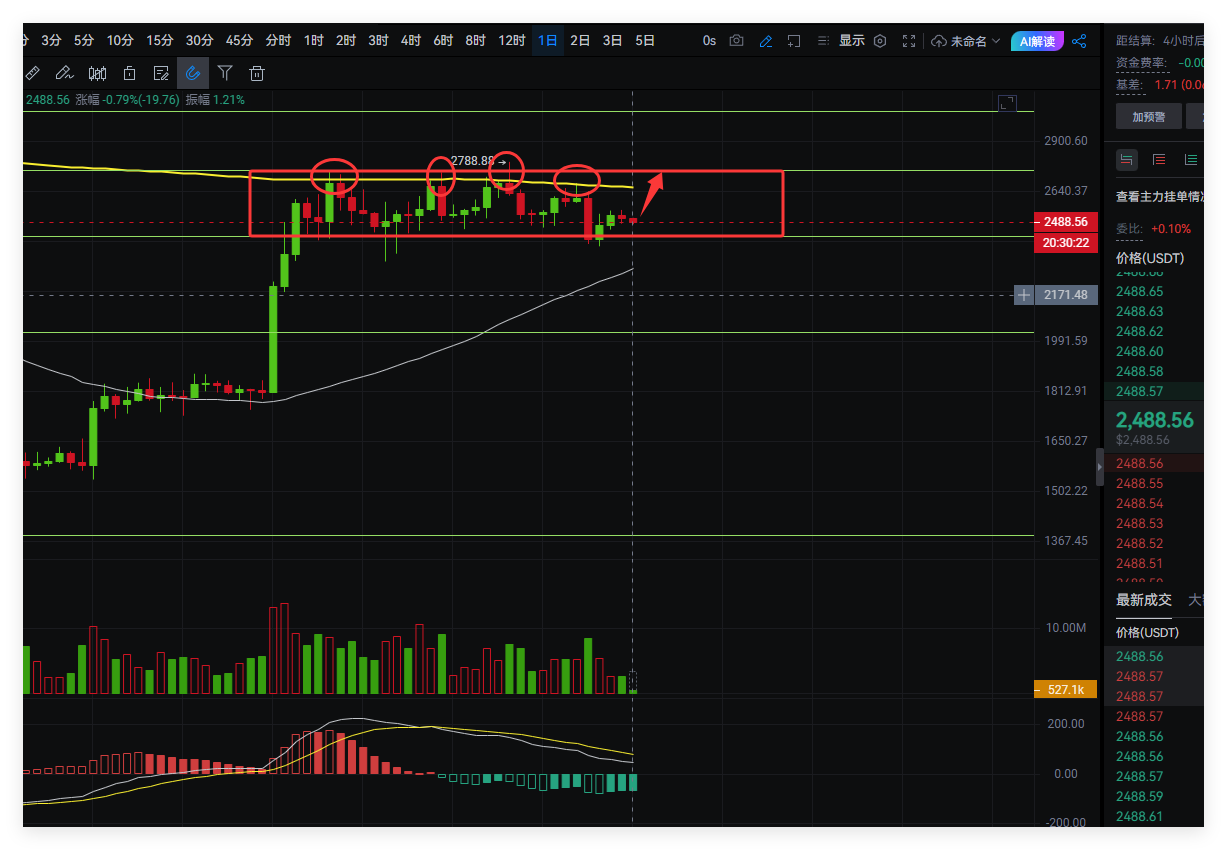The width and height of the screenshot is (1227, 850).
Task: Toggle the blue drawing pen mode
Action: pos(766,41)
